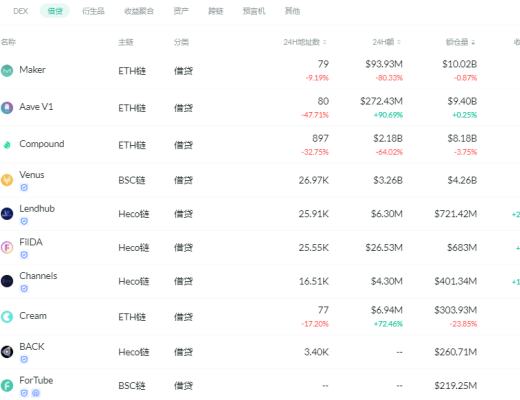Screen dimensions: 520x400
Task: Open the Cream project name link
Action: (x=33, y=316)
